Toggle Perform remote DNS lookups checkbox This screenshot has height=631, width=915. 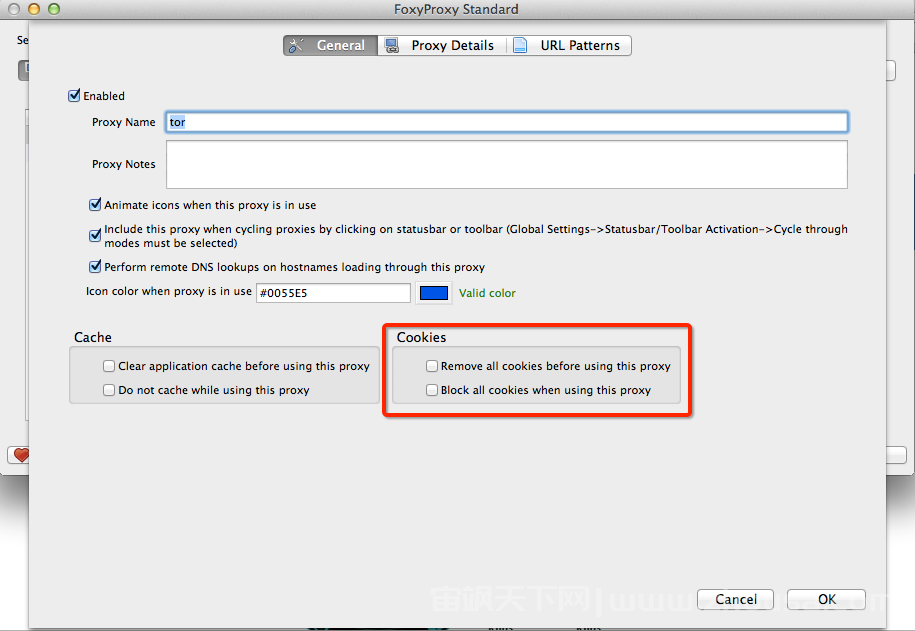[x=95, y=267]
